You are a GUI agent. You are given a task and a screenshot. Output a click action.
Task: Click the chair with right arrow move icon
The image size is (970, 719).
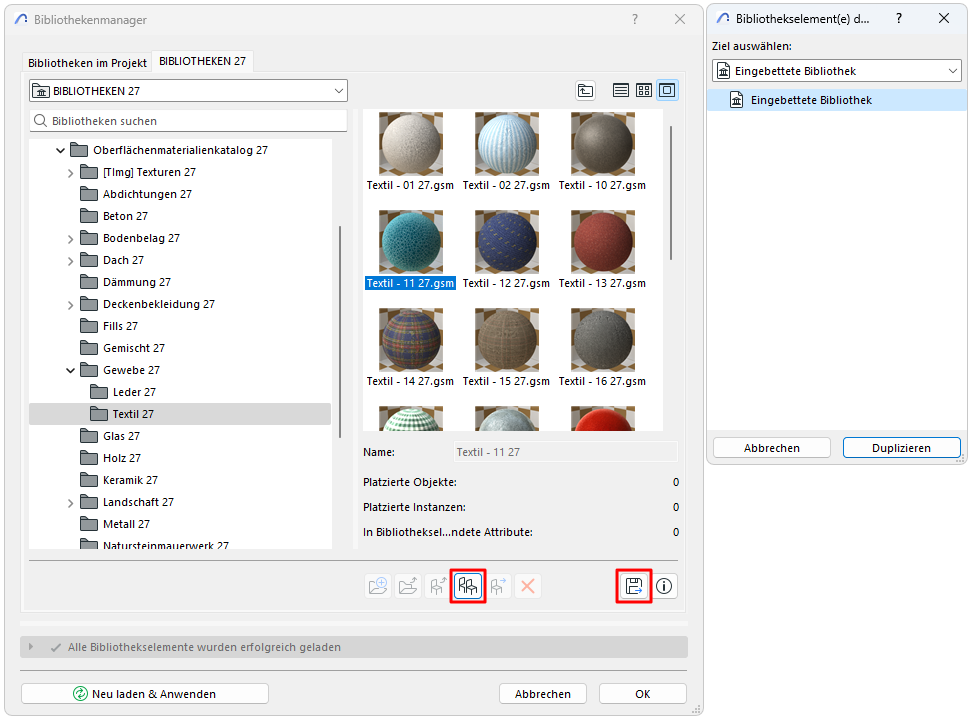point(498,585)
